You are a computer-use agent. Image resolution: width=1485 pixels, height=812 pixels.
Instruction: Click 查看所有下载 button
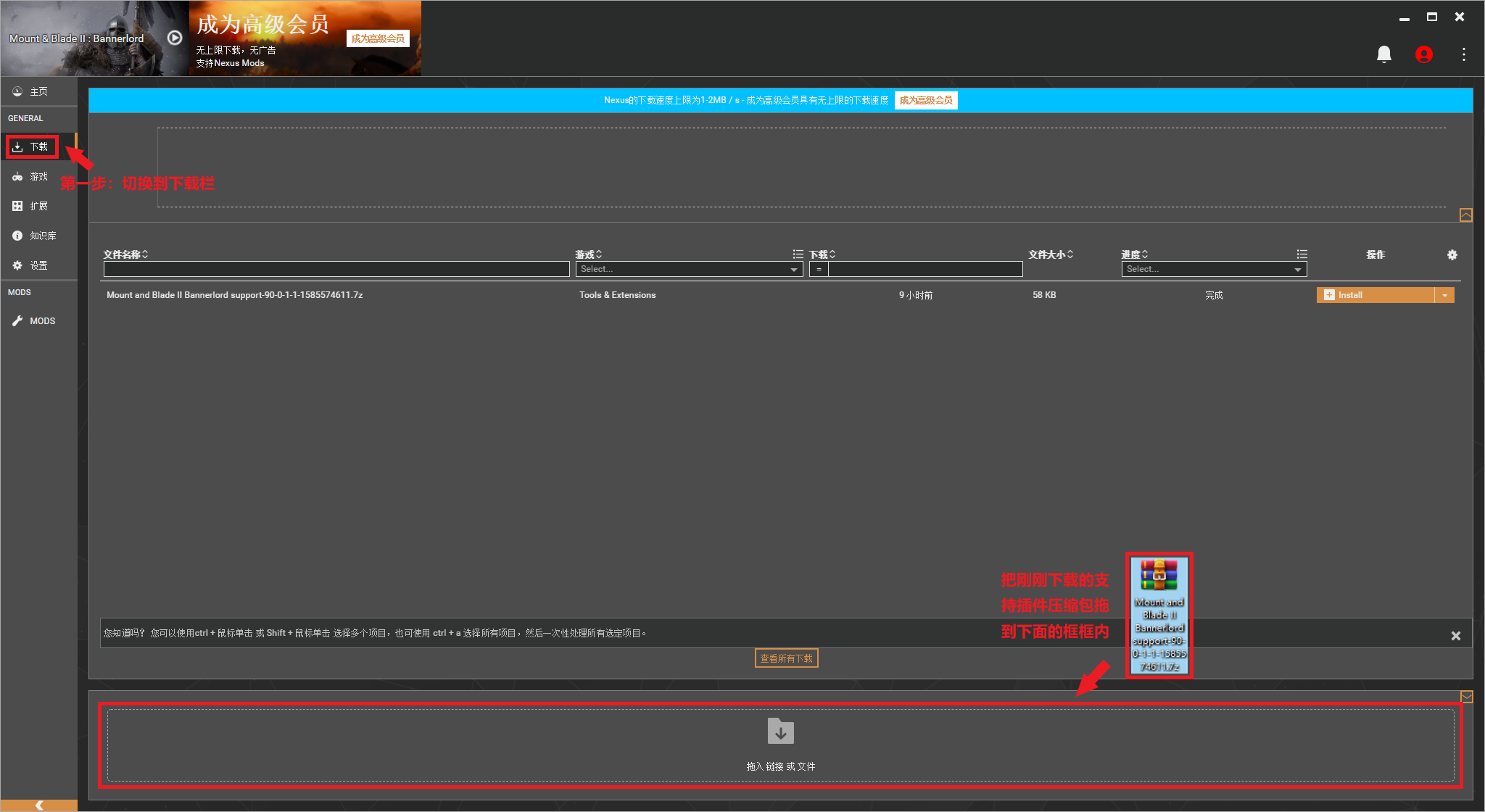tap(786, 658)
